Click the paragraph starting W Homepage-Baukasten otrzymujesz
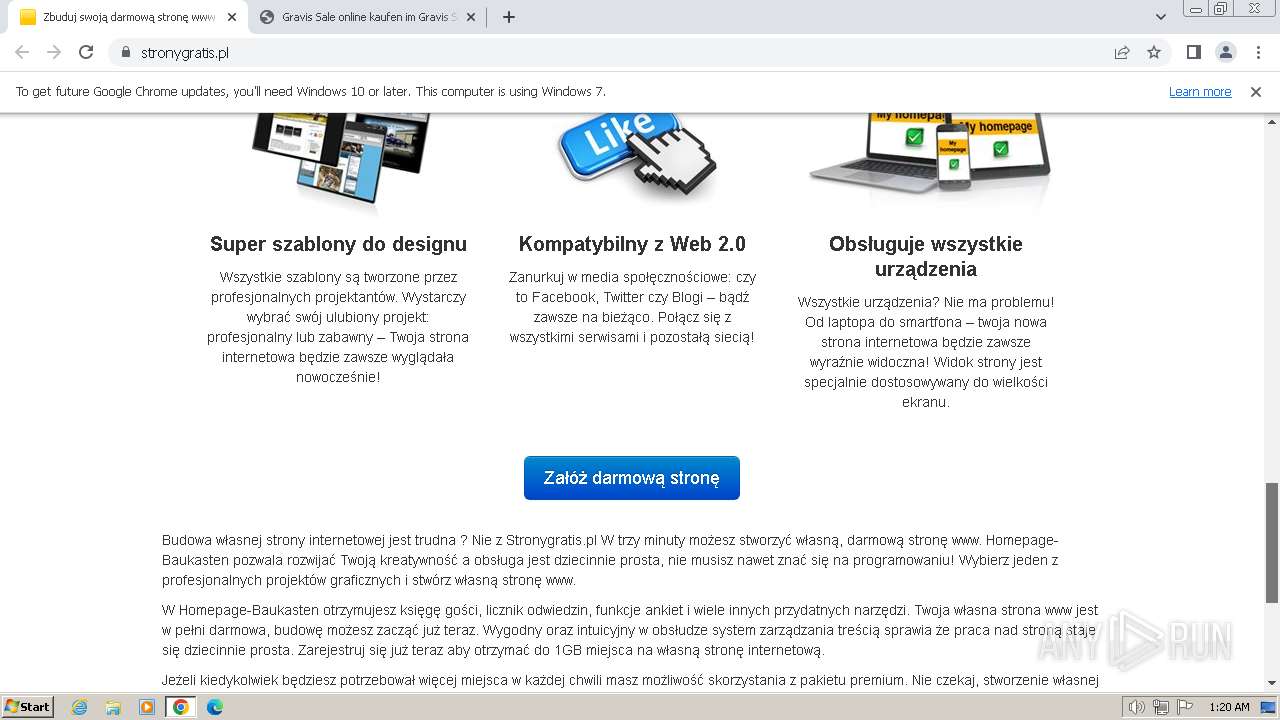Screen dimensions: 1280x720 point(630,630)
